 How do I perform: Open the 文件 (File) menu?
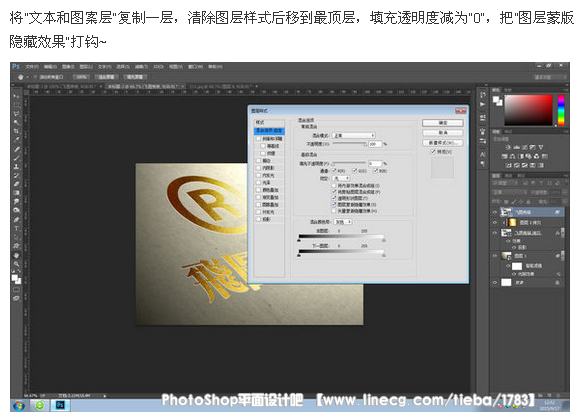click(x=32, y=67)
